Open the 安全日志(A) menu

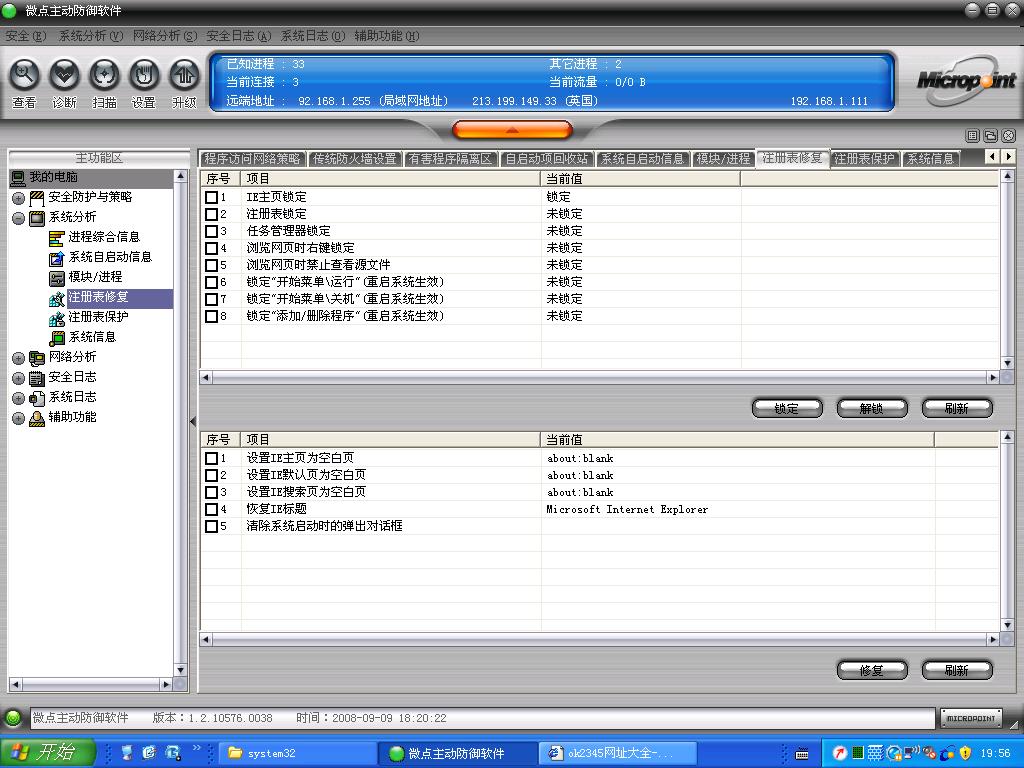click(x=238, y=35)
